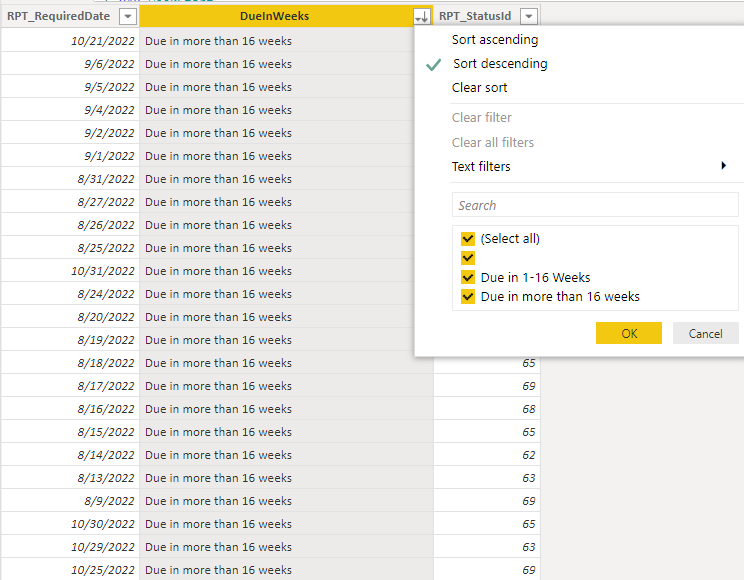This screenshot has width=744, height=580.
Task: Focus the Search box in the filter panel
Action: 595,205
